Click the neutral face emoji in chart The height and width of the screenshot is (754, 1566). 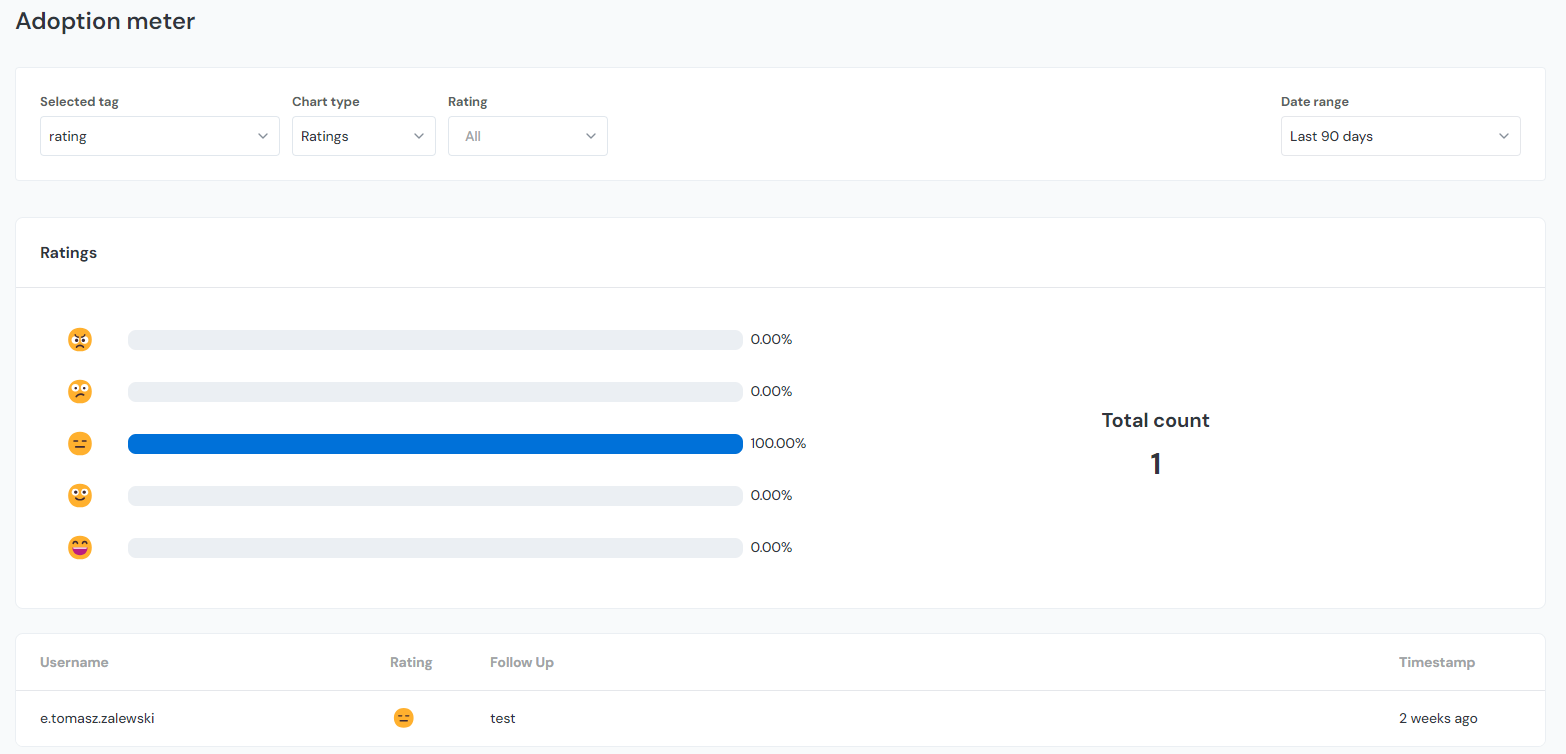(80, 444)
